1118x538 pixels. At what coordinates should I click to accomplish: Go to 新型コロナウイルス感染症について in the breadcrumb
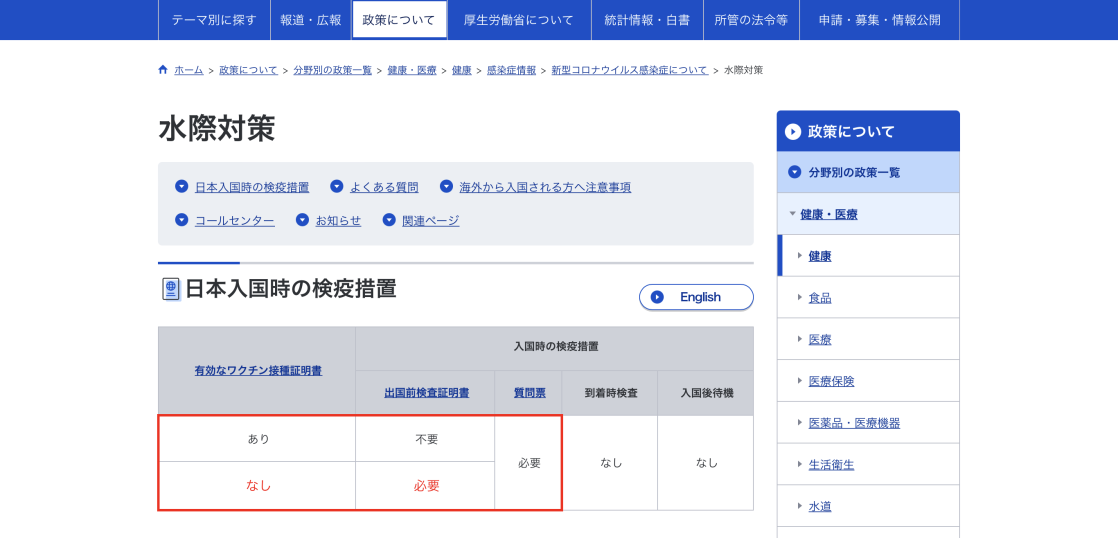pos(629,70)
